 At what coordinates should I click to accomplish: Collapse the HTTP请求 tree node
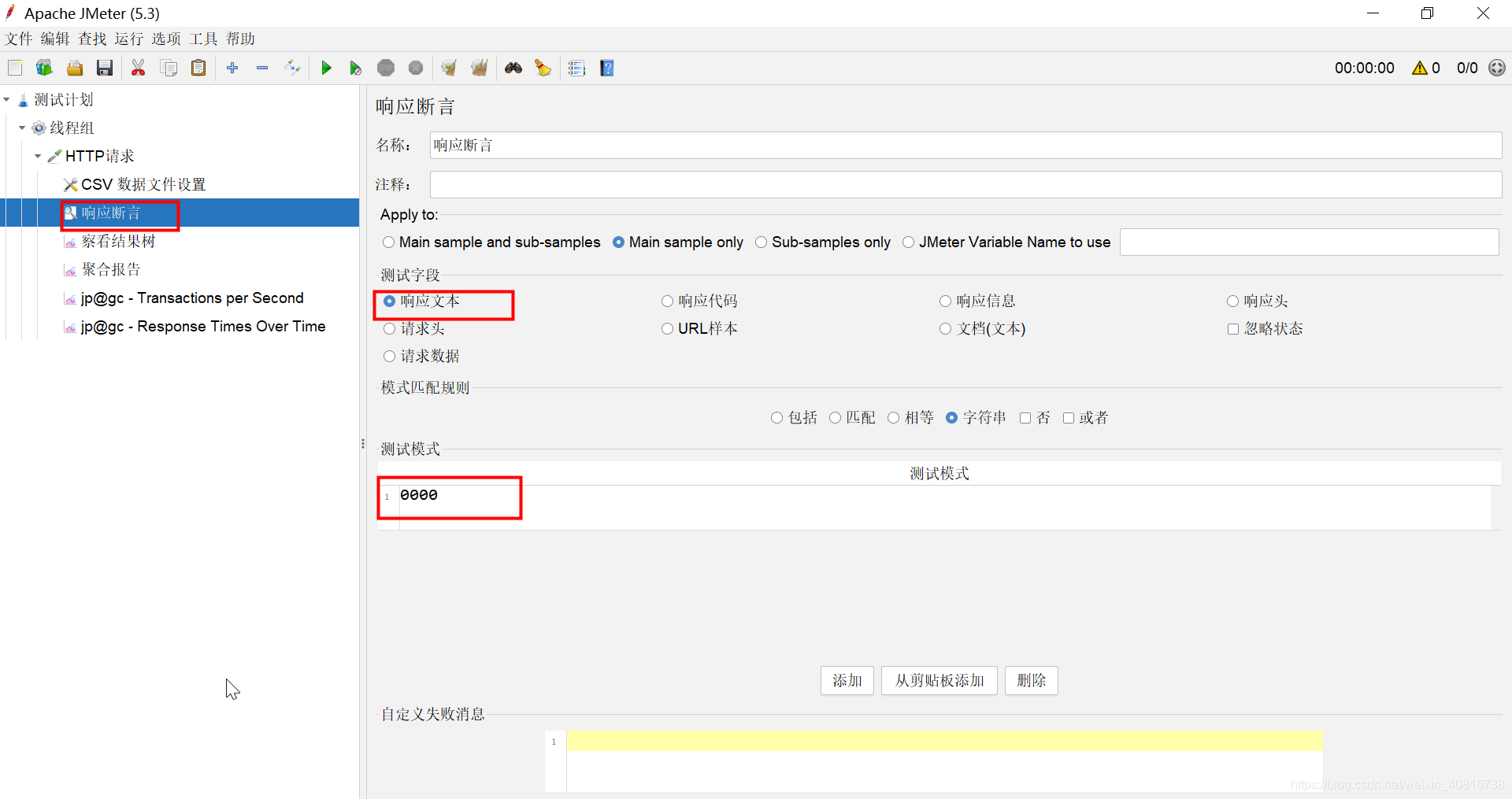click(38, 157)
